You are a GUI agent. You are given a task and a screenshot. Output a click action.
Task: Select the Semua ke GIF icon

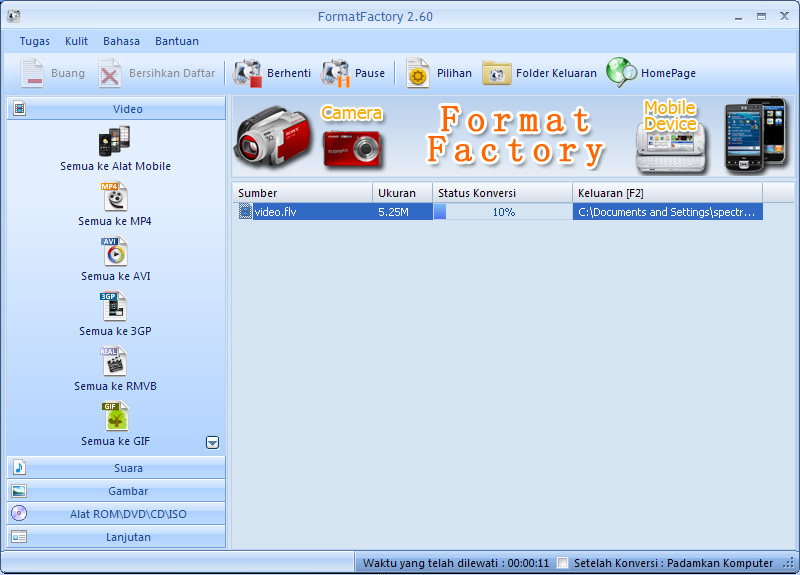(115, 416)
